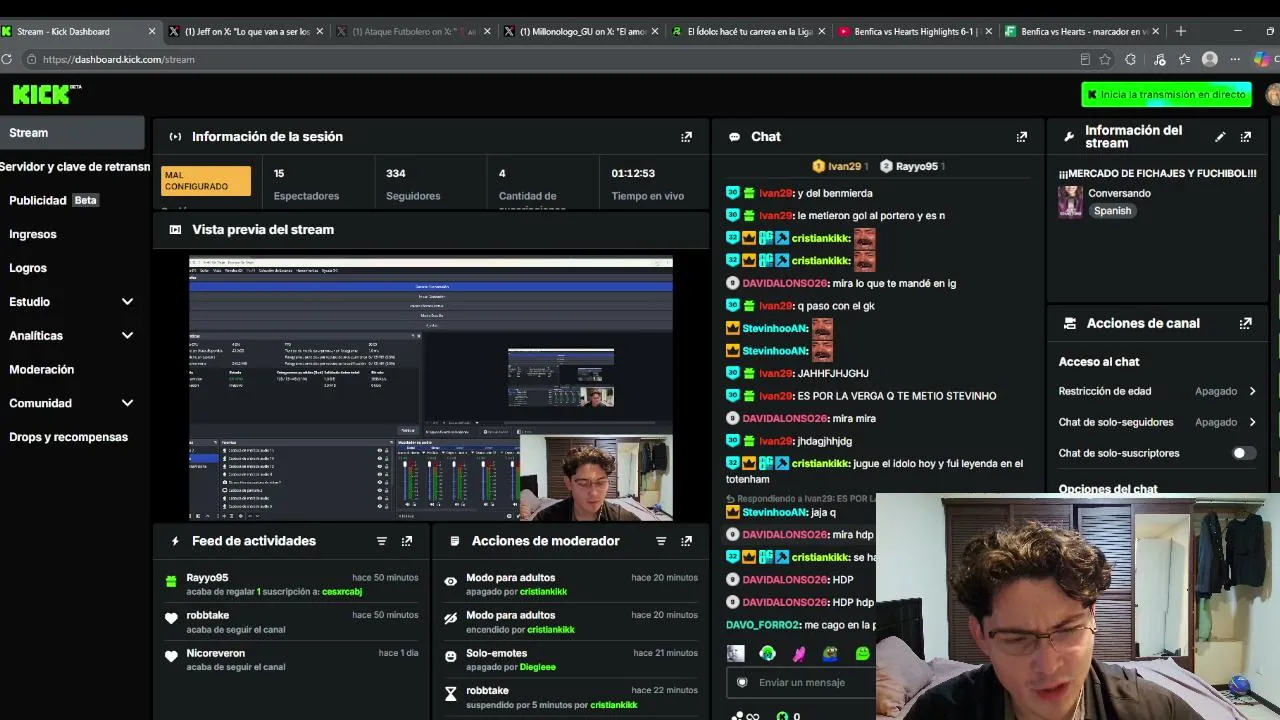
Task: Expand the Analíticas sidebar section
Action: [x=127, y=336]
